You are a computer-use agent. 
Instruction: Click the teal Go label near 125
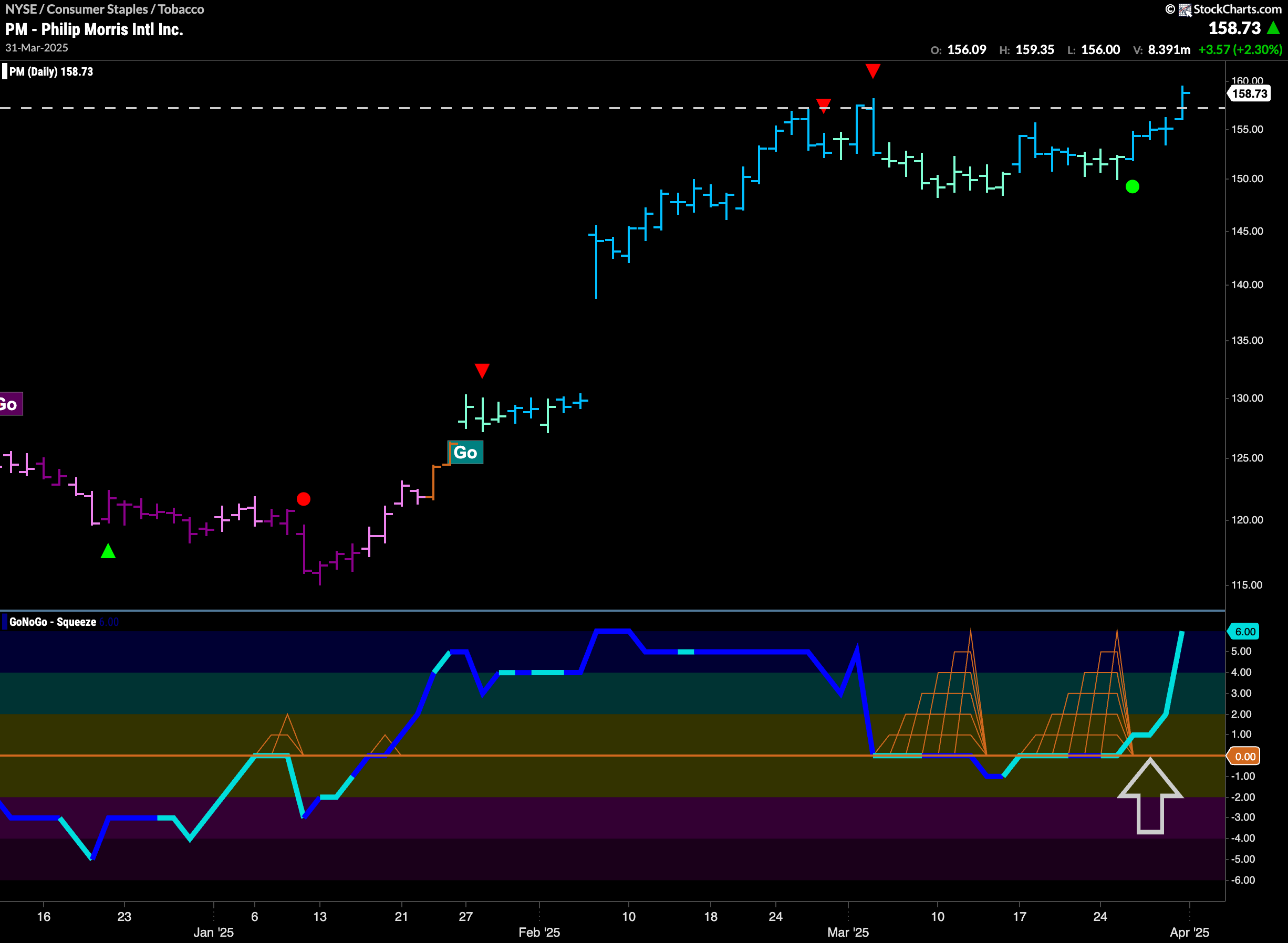click(x=465, y=452)
